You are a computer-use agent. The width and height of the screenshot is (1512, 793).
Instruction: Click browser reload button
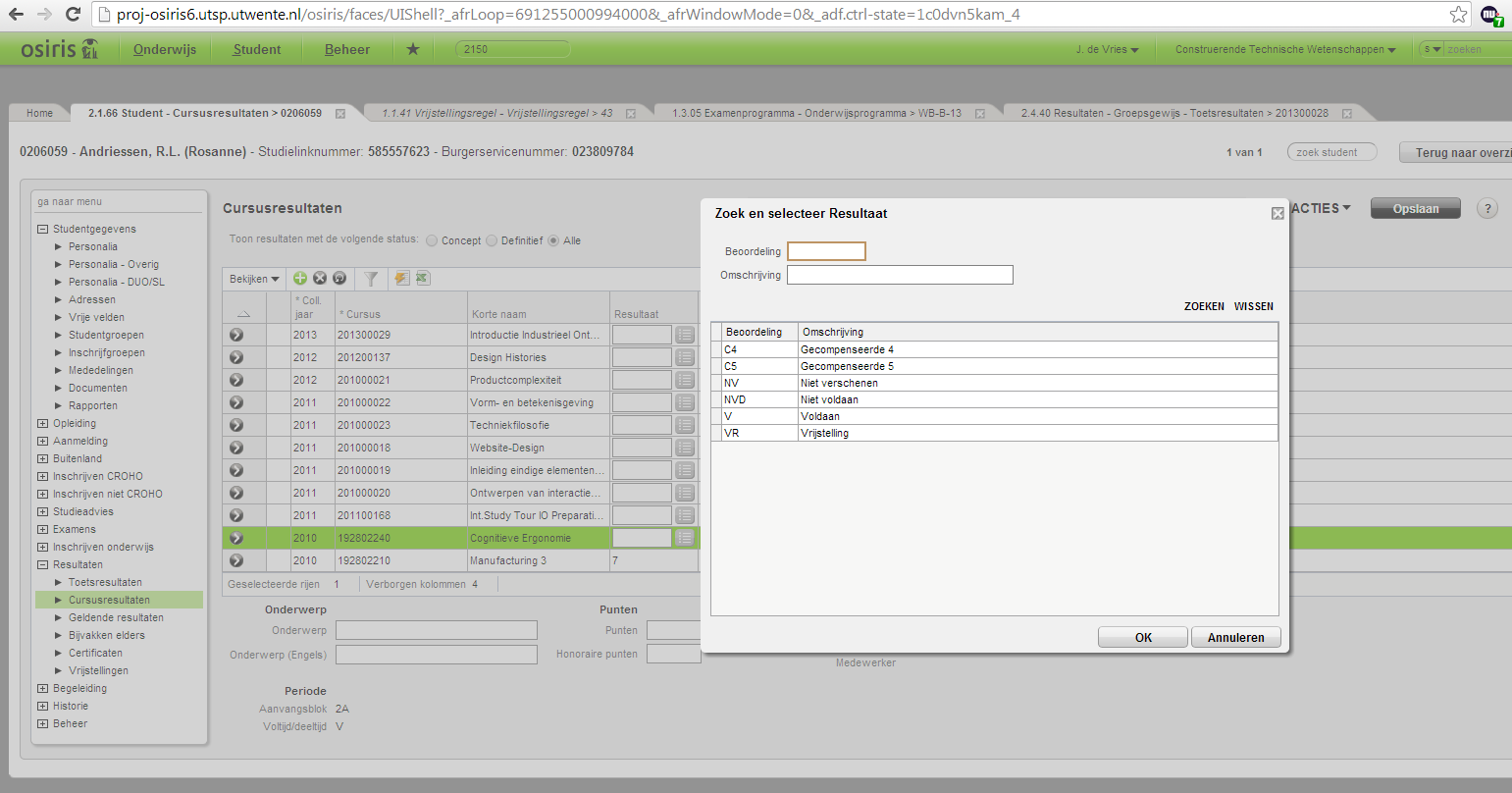(x=73, y=15)
